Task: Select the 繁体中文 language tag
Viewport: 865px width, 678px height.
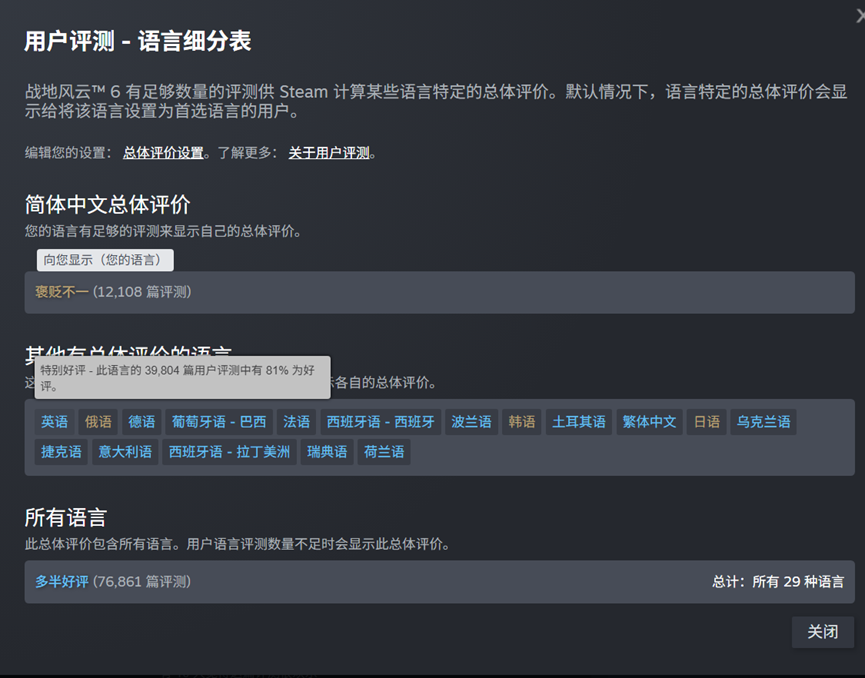Action: pyautogui.click(x=649, y=422)
